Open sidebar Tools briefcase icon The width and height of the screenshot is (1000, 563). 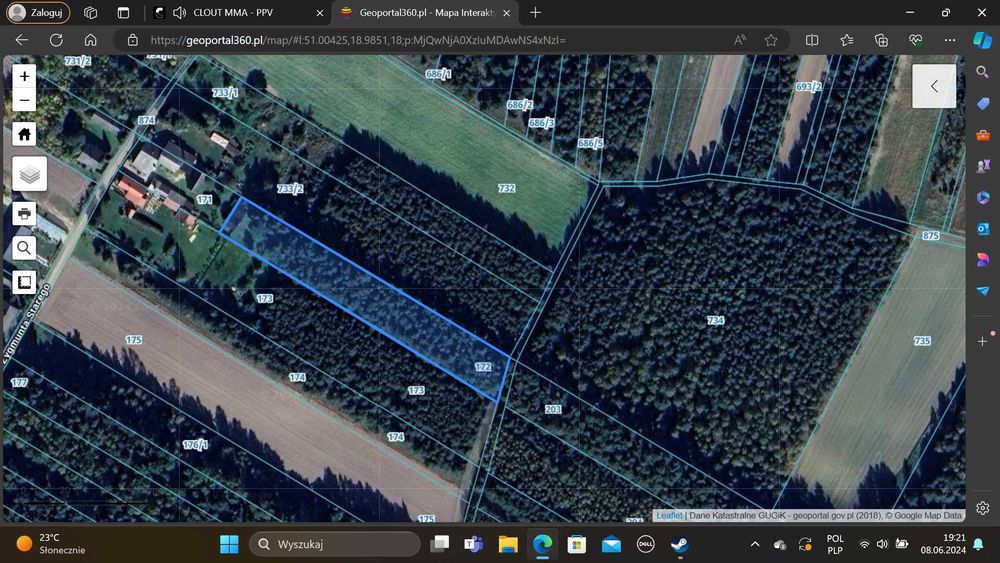click(983, 135)
